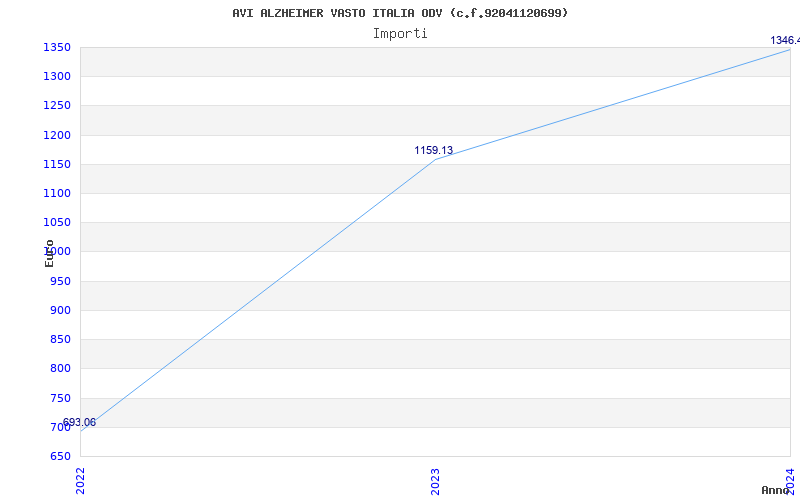This screenshot has height=500, width=800.
Task: Click the chart title AVI ALZHEIMER VASTO ITALIA ODV
Action: tap(400, 13)
